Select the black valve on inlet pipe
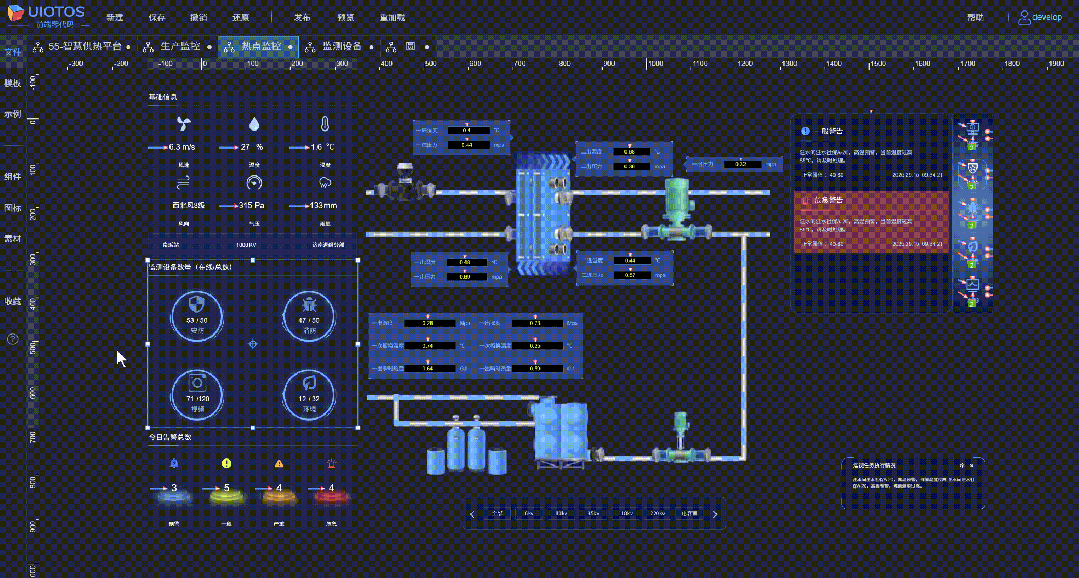This screenshot has height=578, width=1079. (405, 182)
